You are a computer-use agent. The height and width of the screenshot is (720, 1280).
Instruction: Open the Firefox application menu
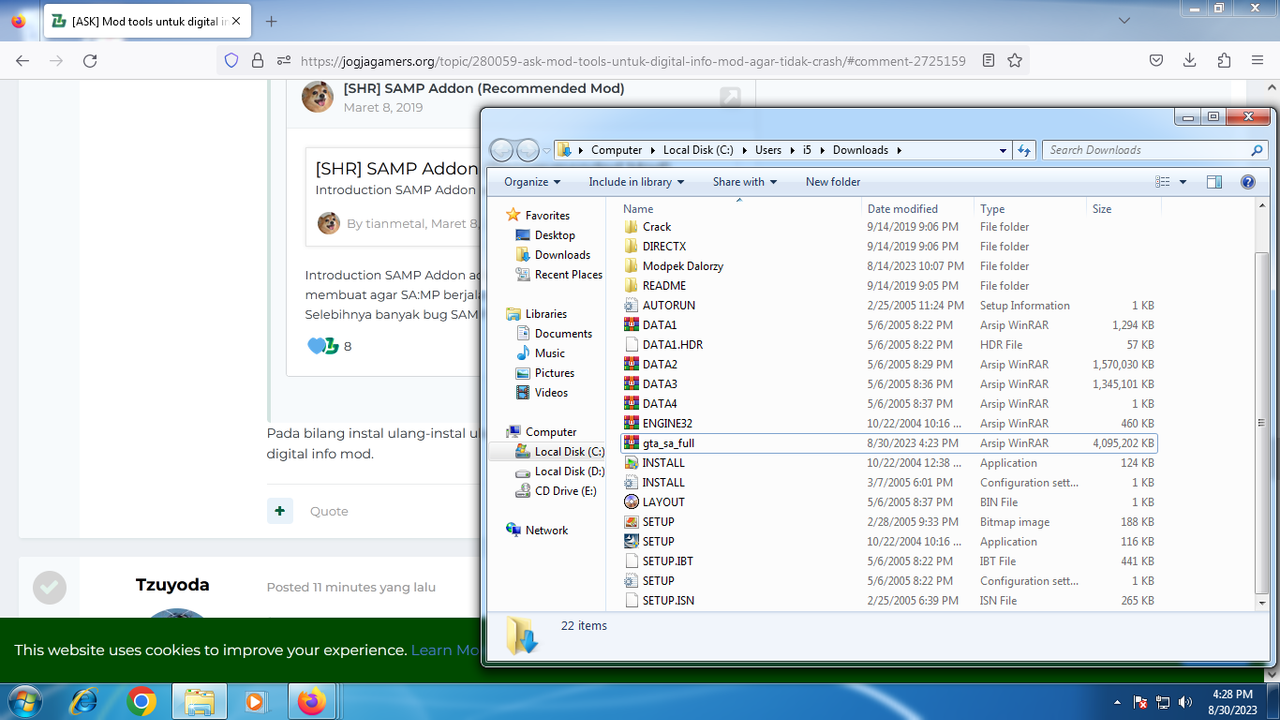[x=1258, y=60]
